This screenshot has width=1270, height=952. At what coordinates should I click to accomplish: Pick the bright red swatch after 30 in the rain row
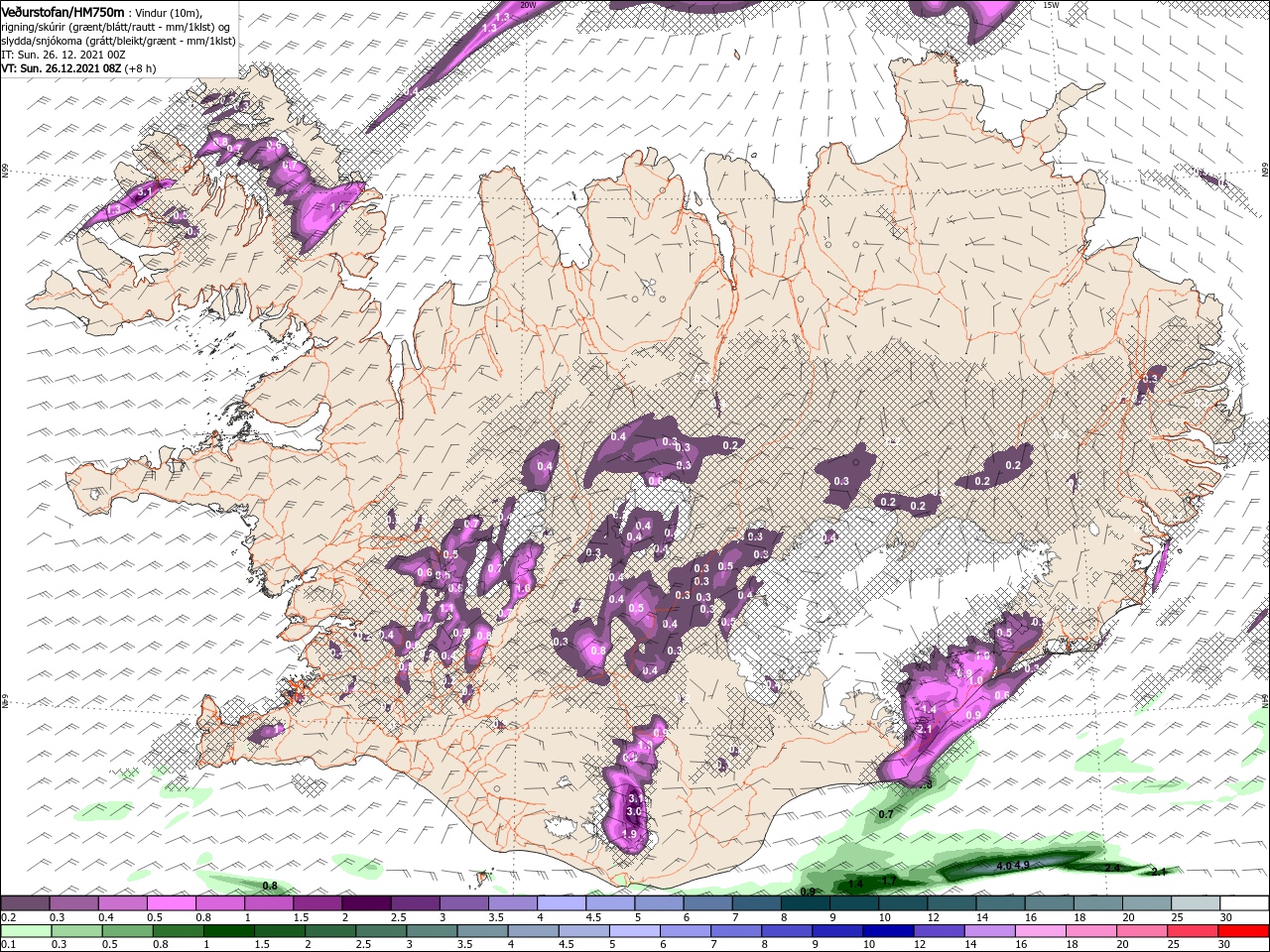click(1241, 931)
